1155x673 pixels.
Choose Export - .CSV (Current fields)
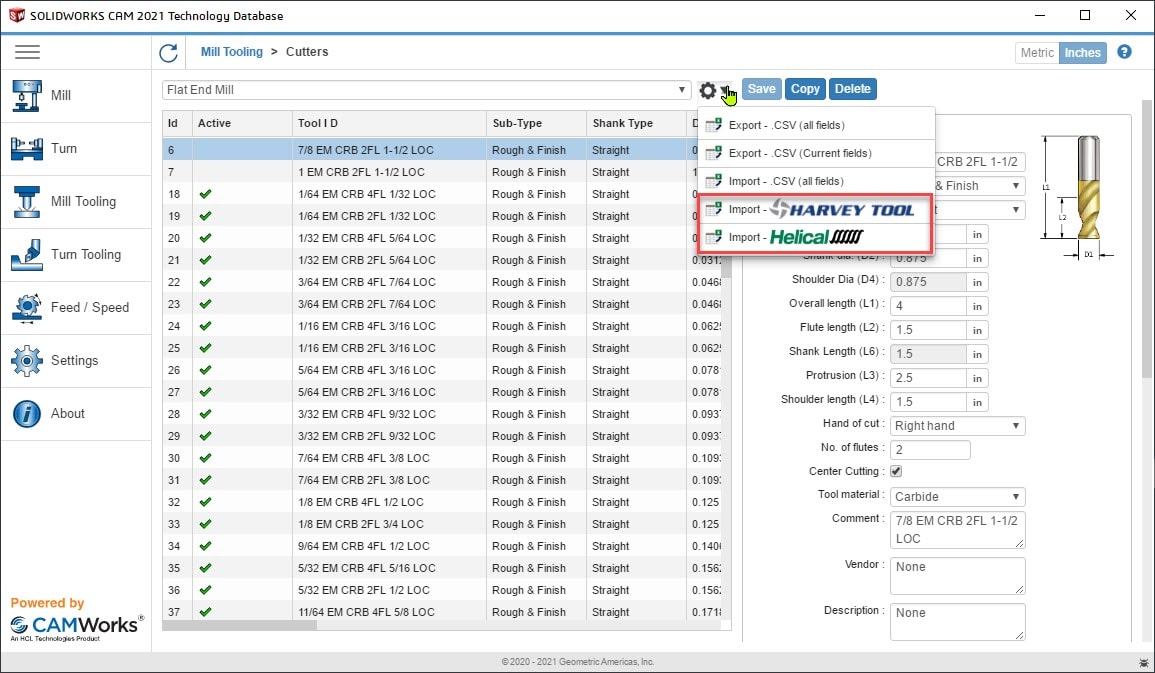click(816, 153)
